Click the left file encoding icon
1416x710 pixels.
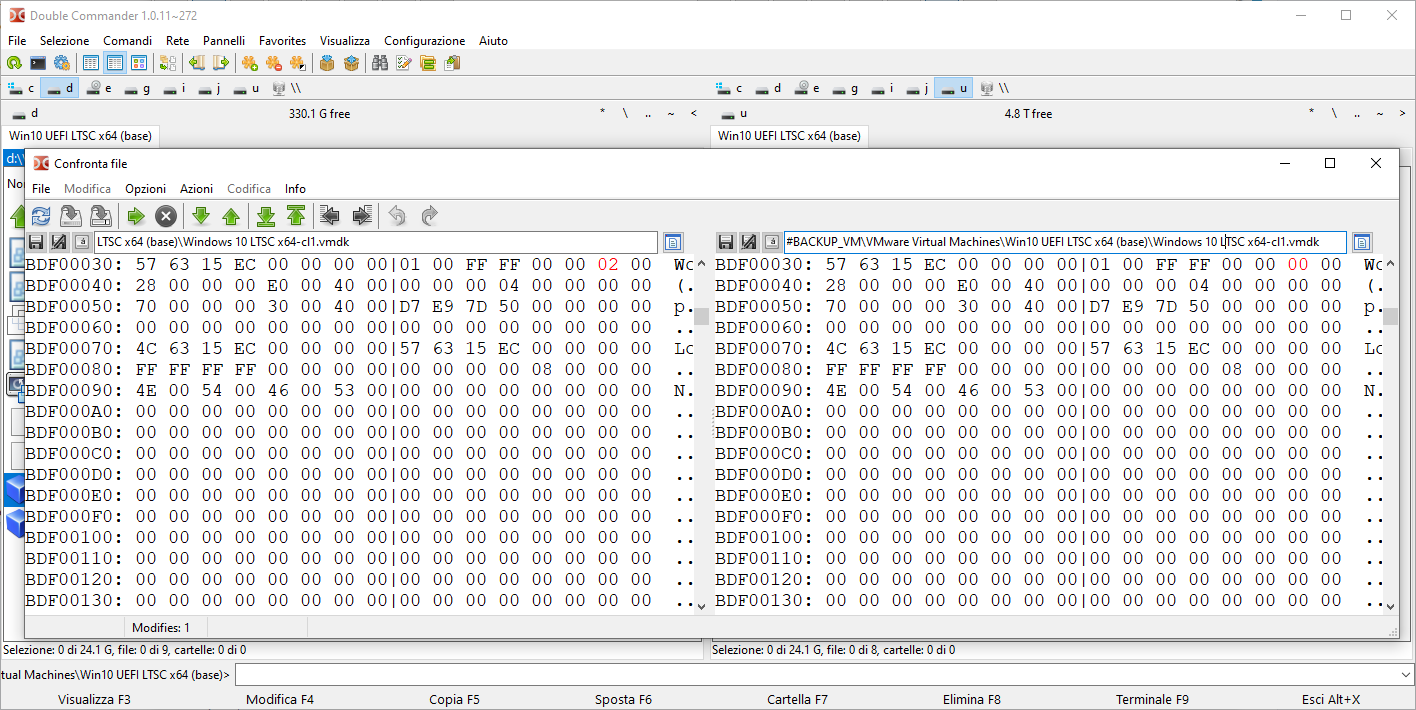(82, 242)
